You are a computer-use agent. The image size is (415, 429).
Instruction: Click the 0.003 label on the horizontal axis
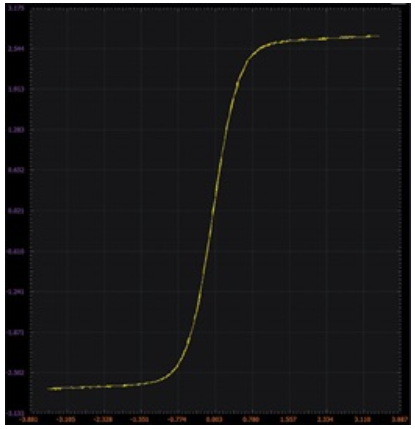(216, 419)
